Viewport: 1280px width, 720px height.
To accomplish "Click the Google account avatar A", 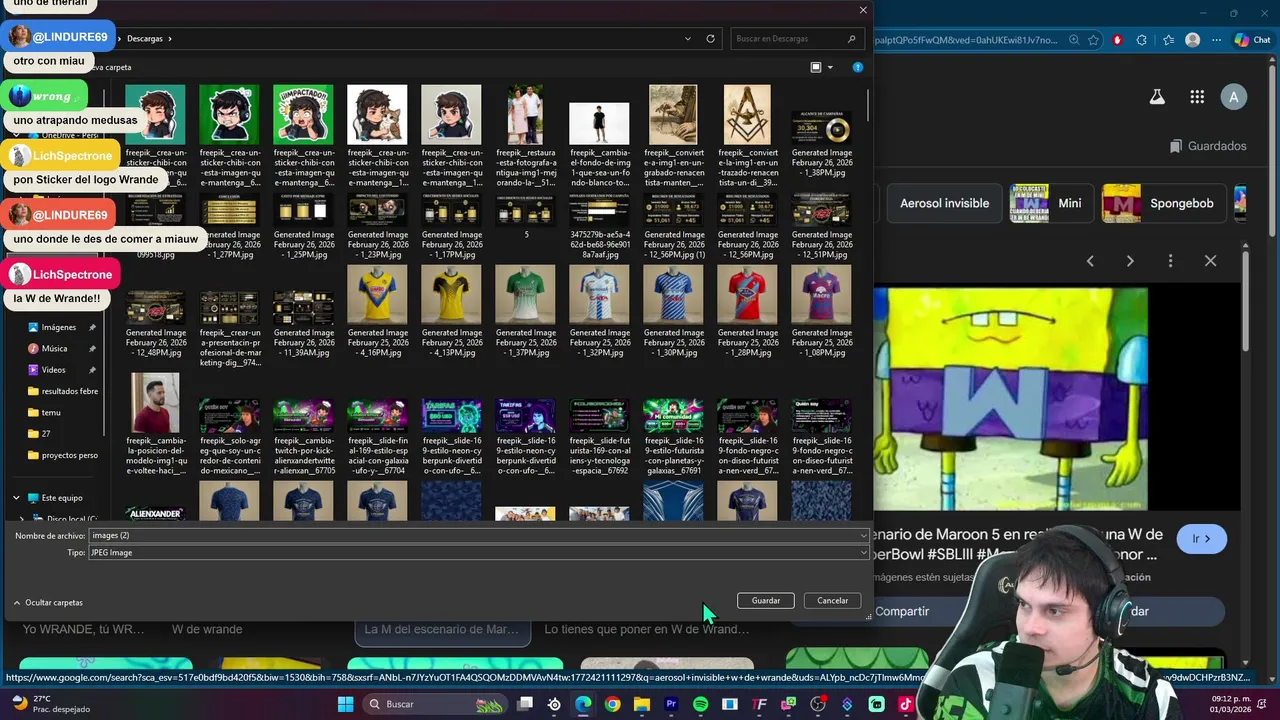I will pyautogui.click(x=1234, y=97).
